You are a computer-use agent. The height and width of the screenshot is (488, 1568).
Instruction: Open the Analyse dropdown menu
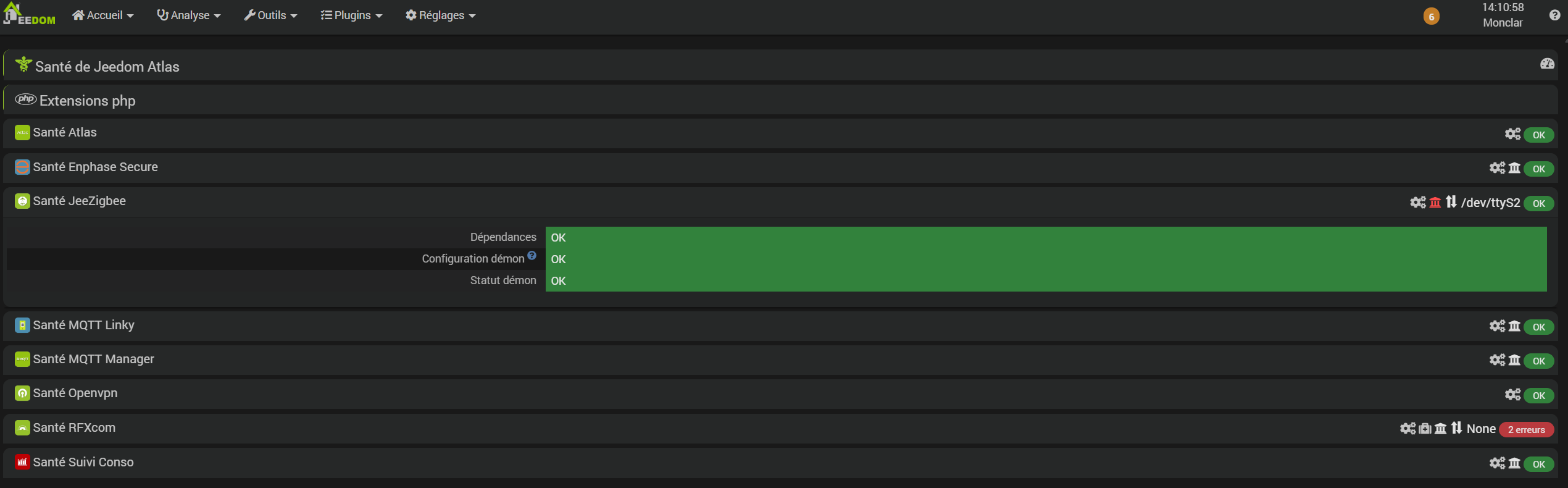click(x=189, y=15)
